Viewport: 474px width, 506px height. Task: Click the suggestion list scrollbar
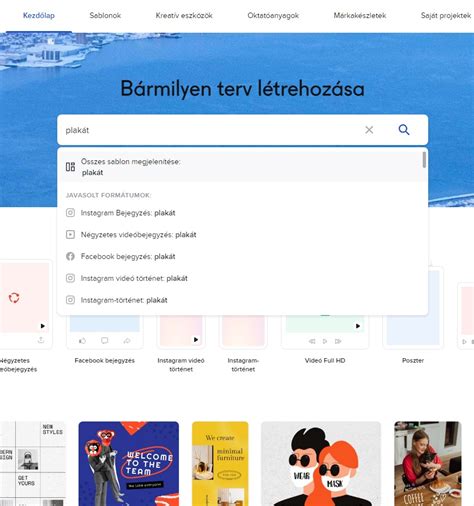[x=424, y=160]
